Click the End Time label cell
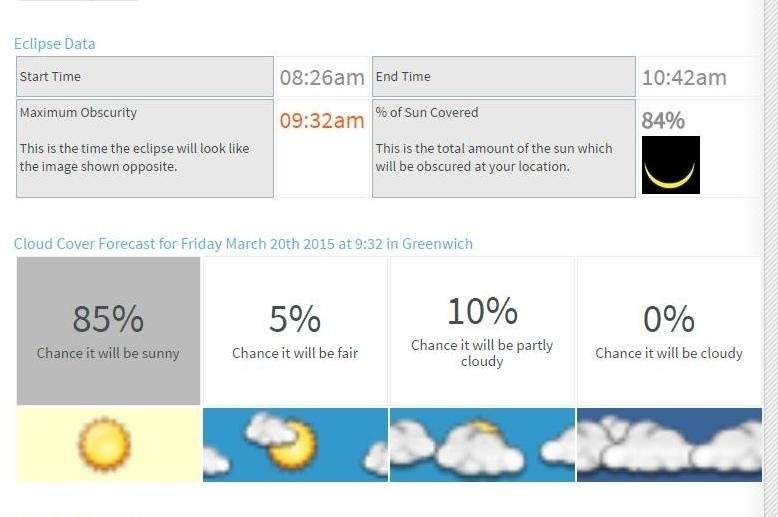This screenshot has height=517, width=778. coord(503,77)
